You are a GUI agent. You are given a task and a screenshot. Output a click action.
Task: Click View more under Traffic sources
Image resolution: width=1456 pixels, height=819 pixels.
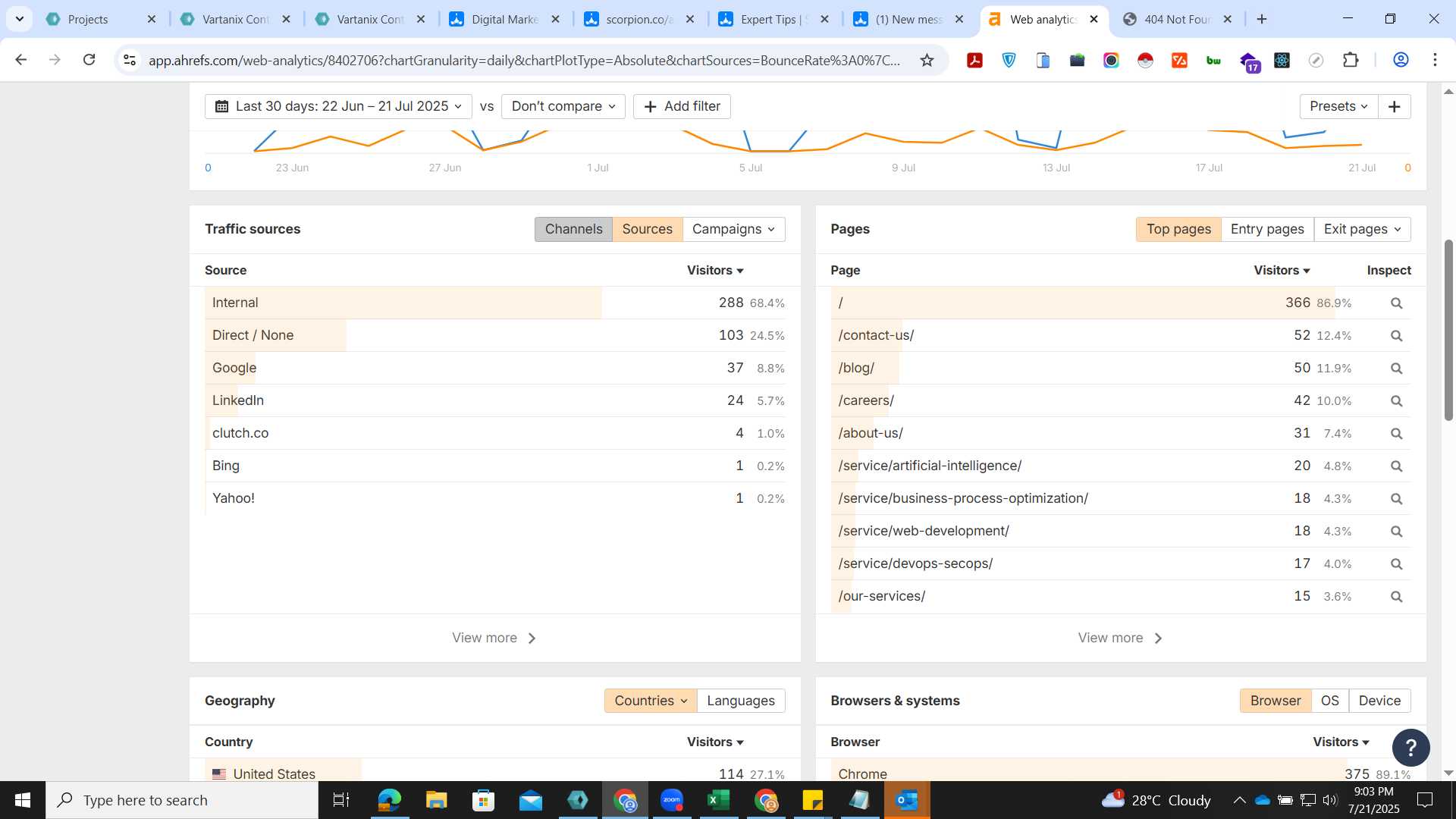tap(494, 639)
